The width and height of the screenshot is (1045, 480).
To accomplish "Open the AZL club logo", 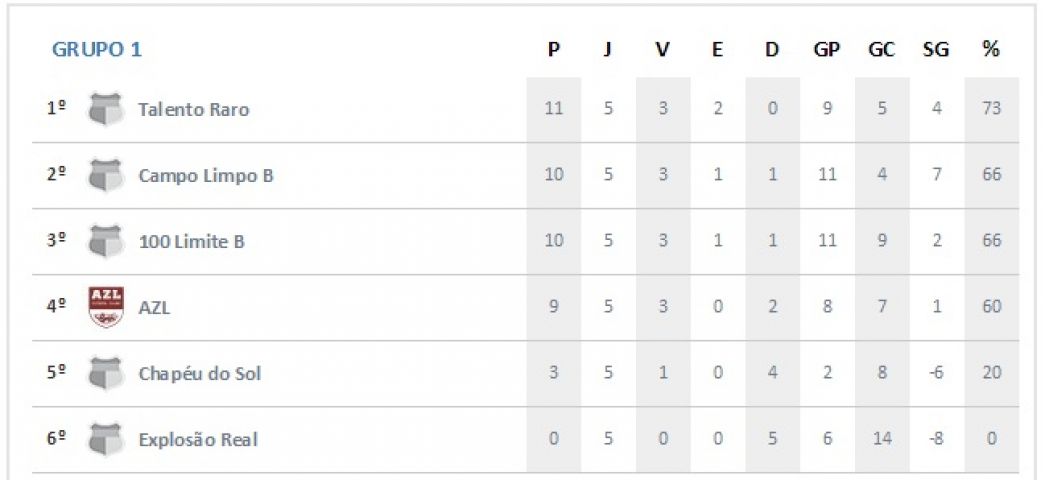I will pos(106,307).
